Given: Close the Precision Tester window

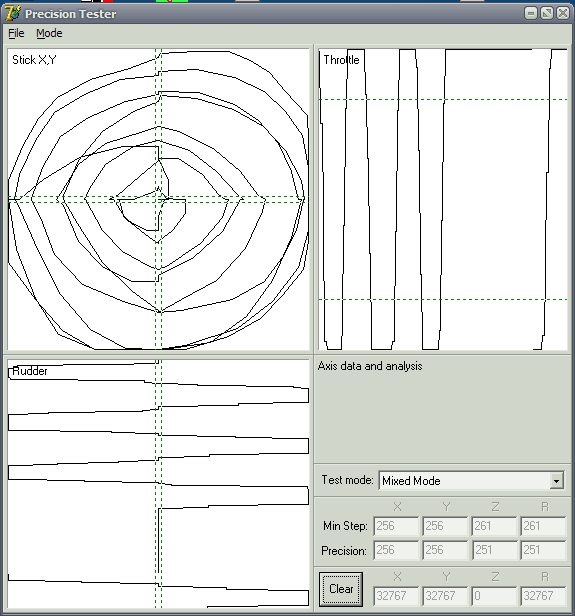Looking at the screenshot, I should pos(562,13).
